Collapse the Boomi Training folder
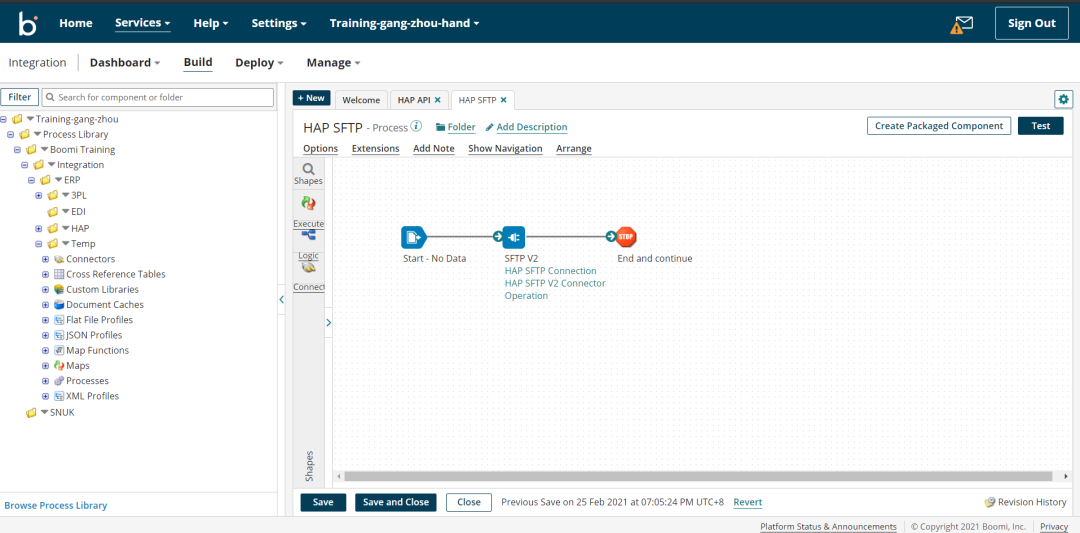Screen dimensions: 1080x533 pos(17,149)
